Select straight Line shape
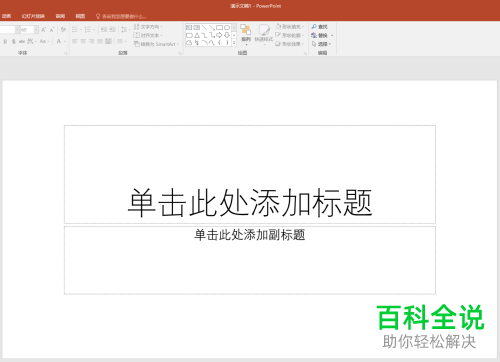This screenshot has width=500, height=362. click(204, 27)
